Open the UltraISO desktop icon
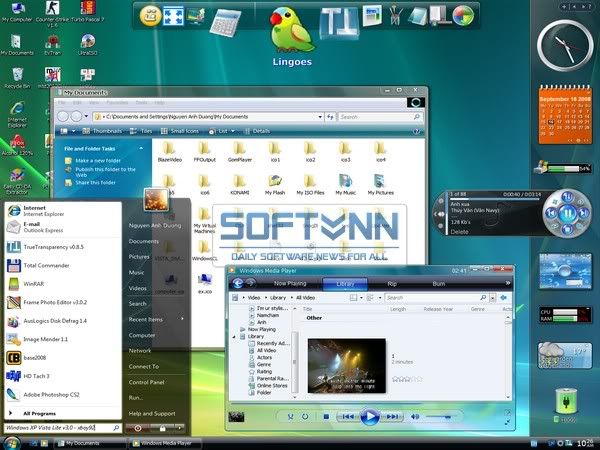Screen dimensions: 600x450 88,45
